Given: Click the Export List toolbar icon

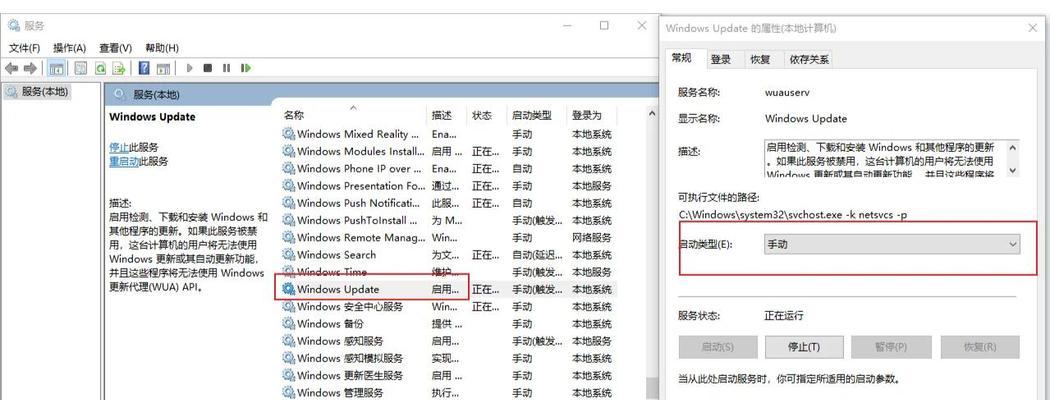Looking at the screenshot, I should tap(119, 68).
